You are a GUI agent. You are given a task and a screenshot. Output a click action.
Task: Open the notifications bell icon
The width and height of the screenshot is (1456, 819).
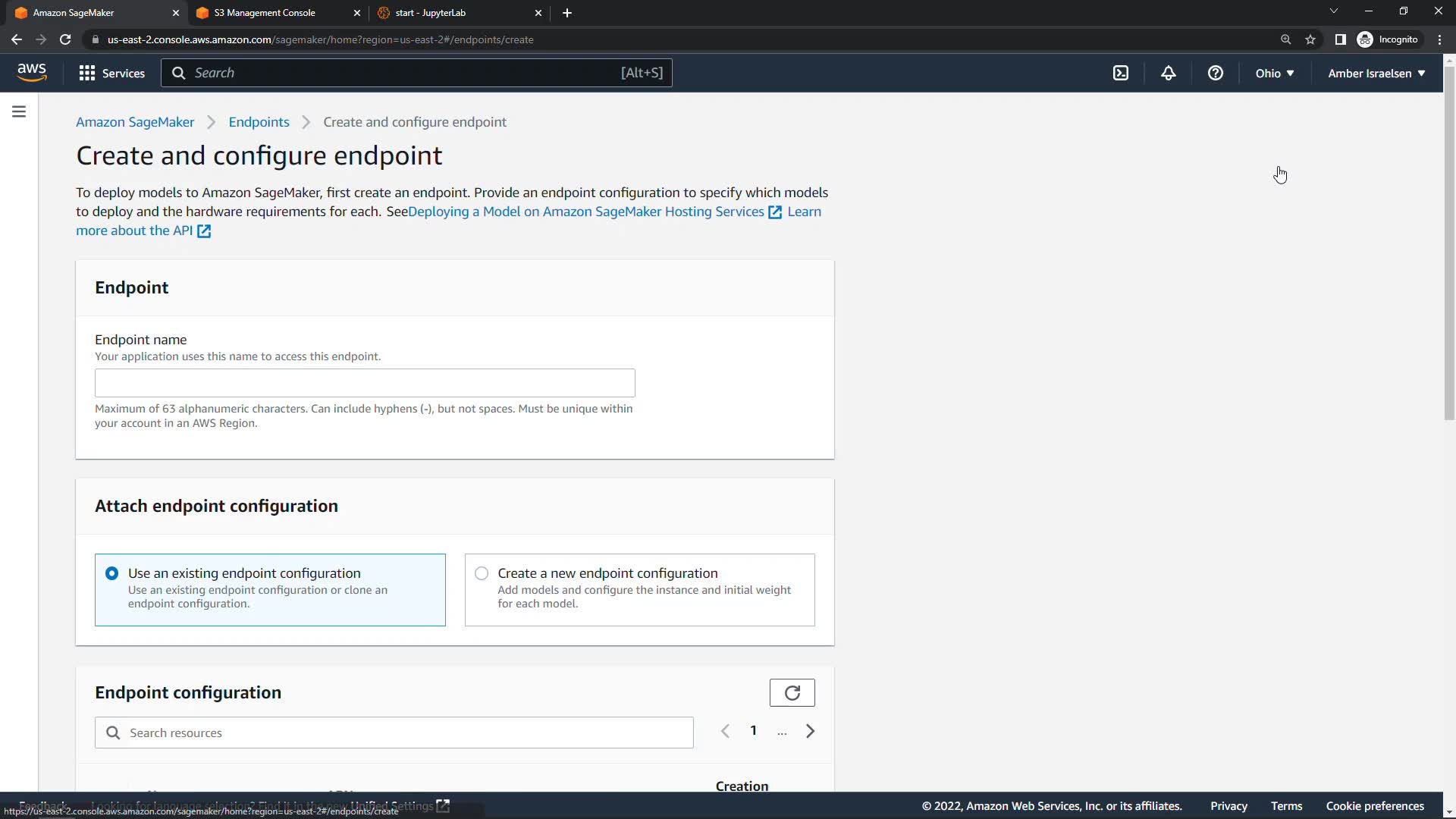(x=1169, y=73)
